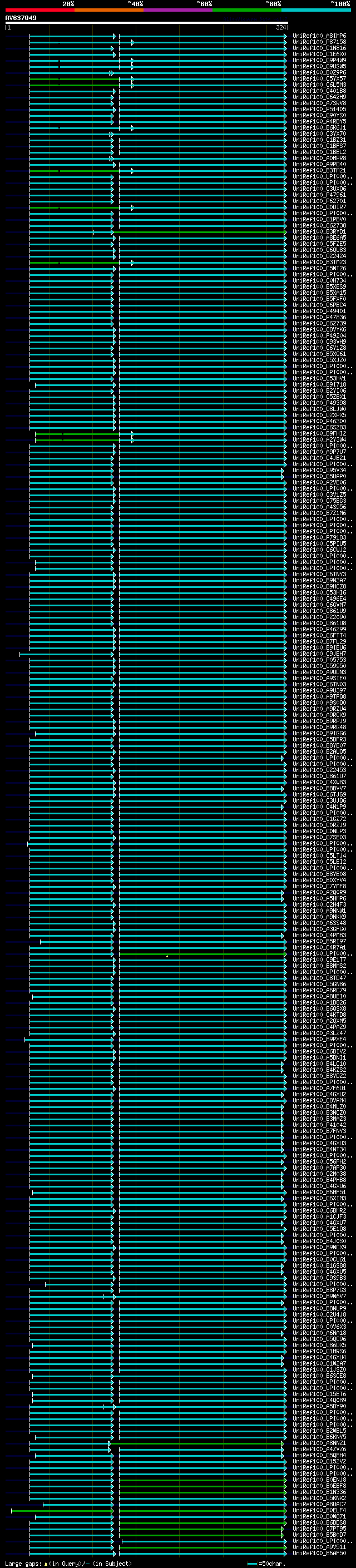Select the UniRef100_B3RYD1 label
This screenshot has height=1568, width=356.
(319, 232)
